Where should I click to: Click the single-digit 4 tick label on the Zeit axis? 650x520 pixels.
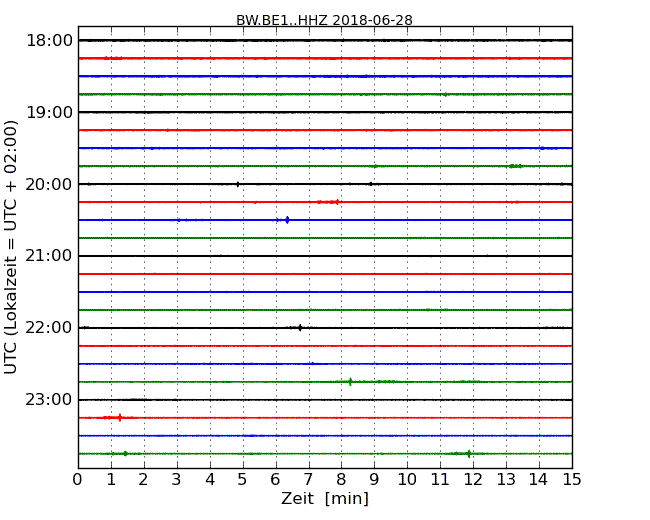click(x=210, y=480)
